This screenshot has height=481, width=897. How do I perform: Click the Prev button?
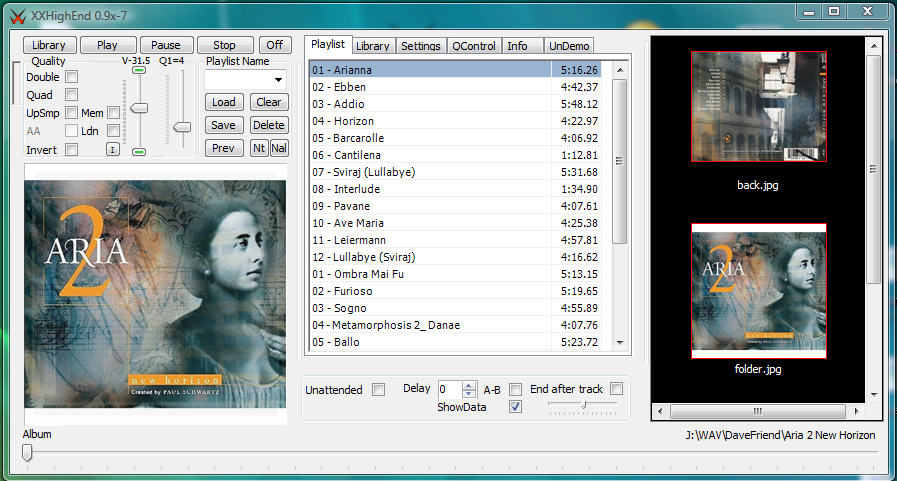click(224, 148)
